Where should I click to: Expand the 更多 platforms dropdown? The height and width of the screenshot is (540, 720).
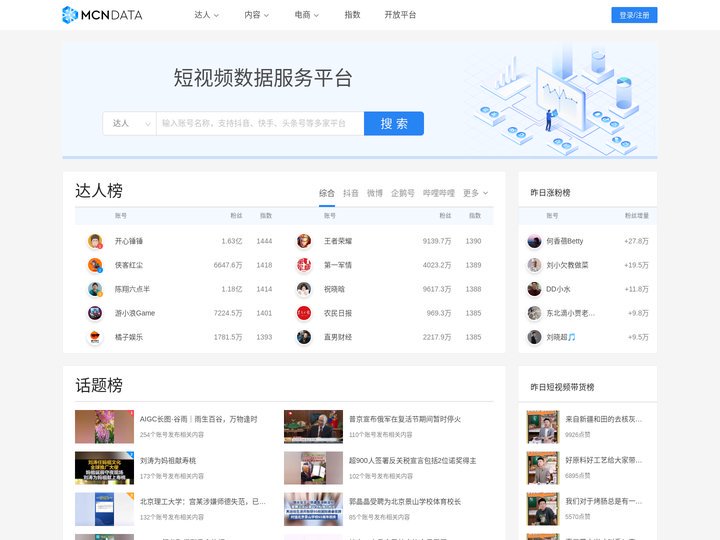point(475,193)
